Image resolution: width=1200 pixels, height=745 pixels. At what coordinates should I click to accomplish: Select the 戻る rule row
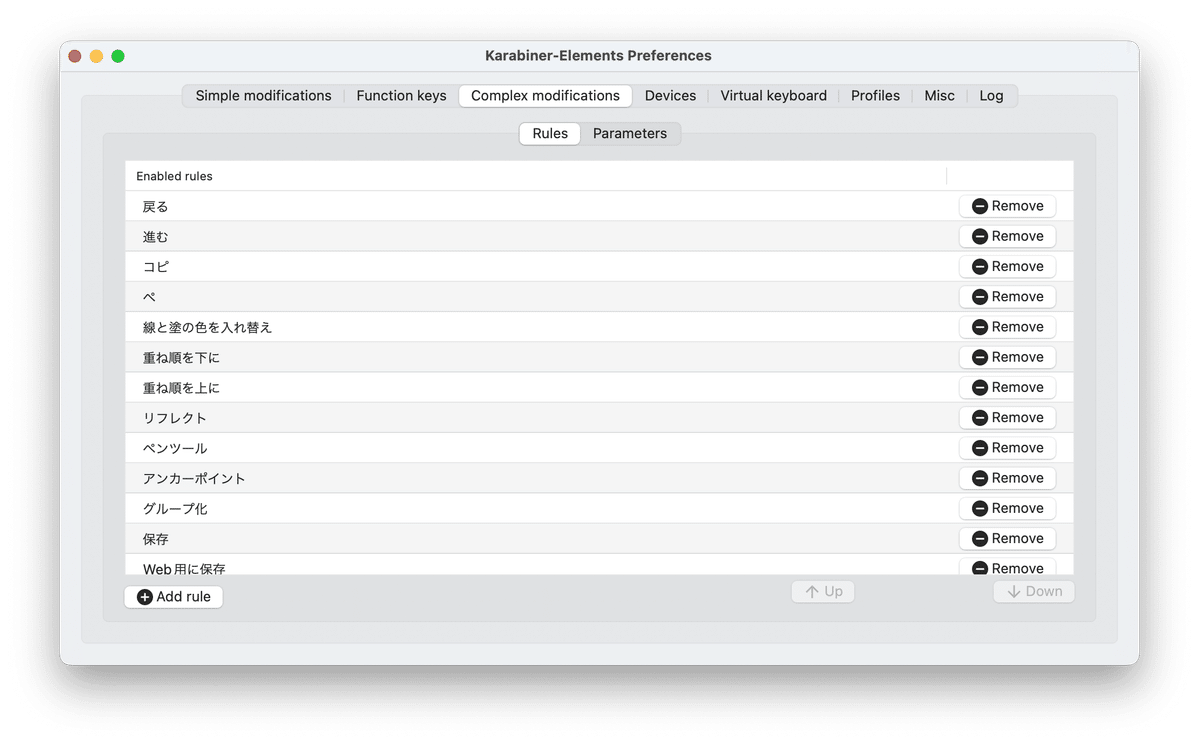(x=599, y=206)
